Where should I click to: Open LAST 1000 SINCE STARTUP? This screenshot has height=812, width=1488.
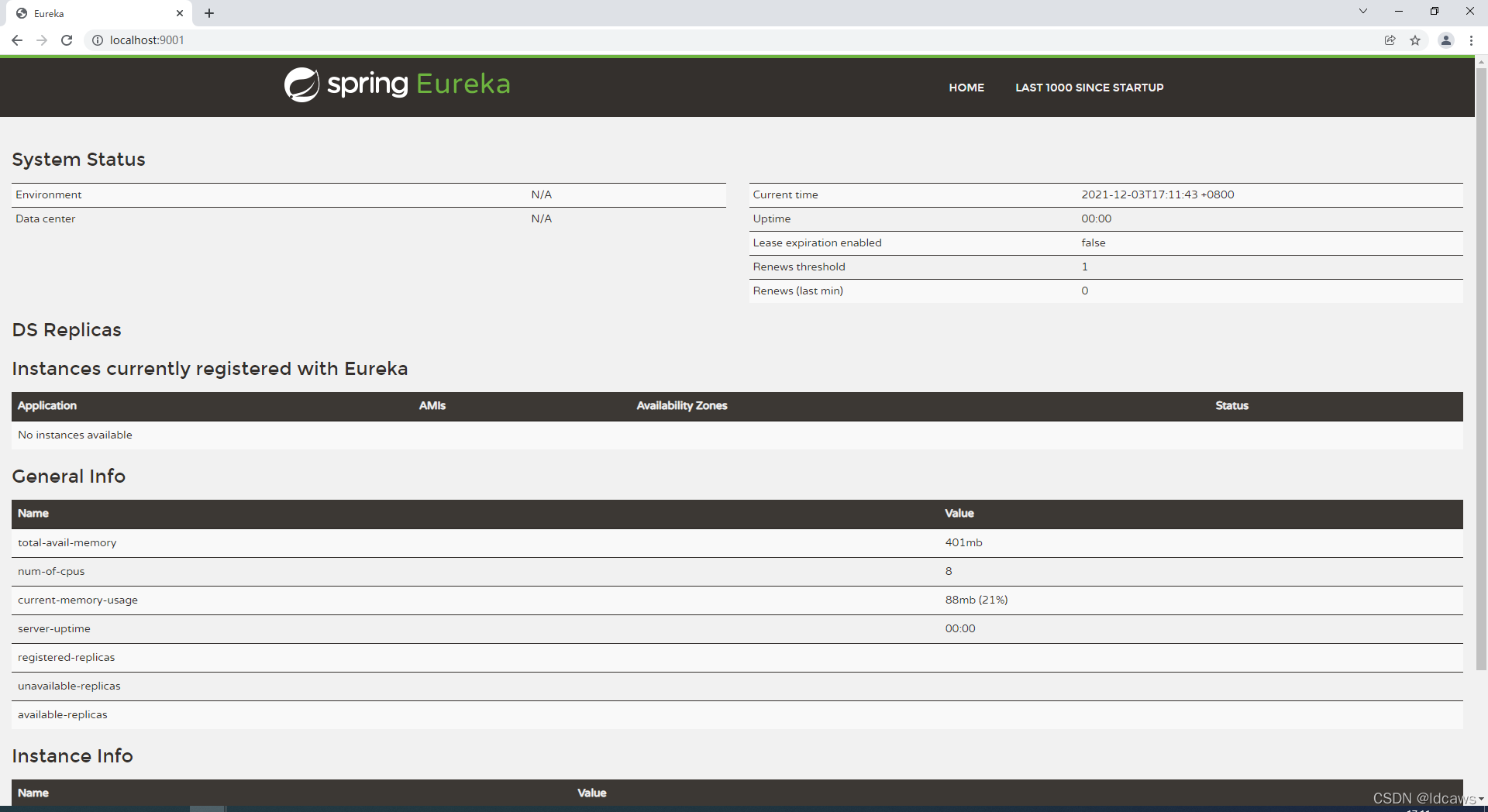tap(1090, 88)
